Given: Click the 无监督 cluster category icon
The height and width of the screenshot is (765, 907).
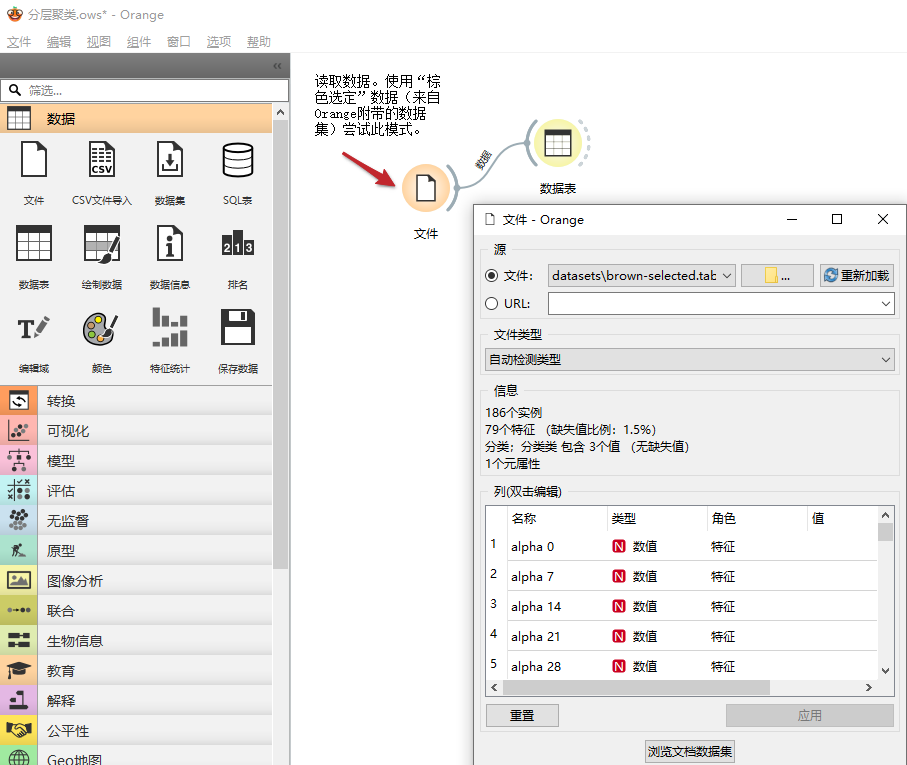Looking at the screenshot, I should point(19,520).
